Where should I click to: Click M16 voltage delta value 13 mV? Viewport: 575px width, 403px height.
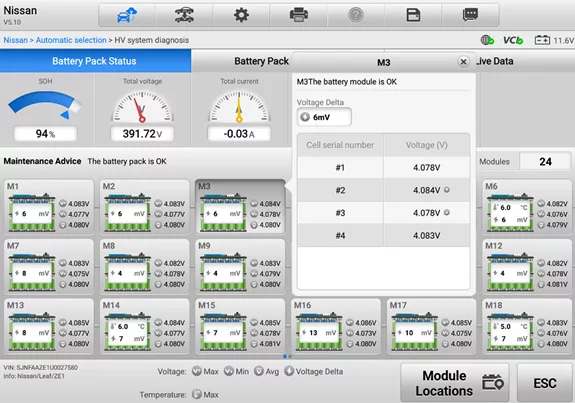pyautogui.click(x=319, y=333)
